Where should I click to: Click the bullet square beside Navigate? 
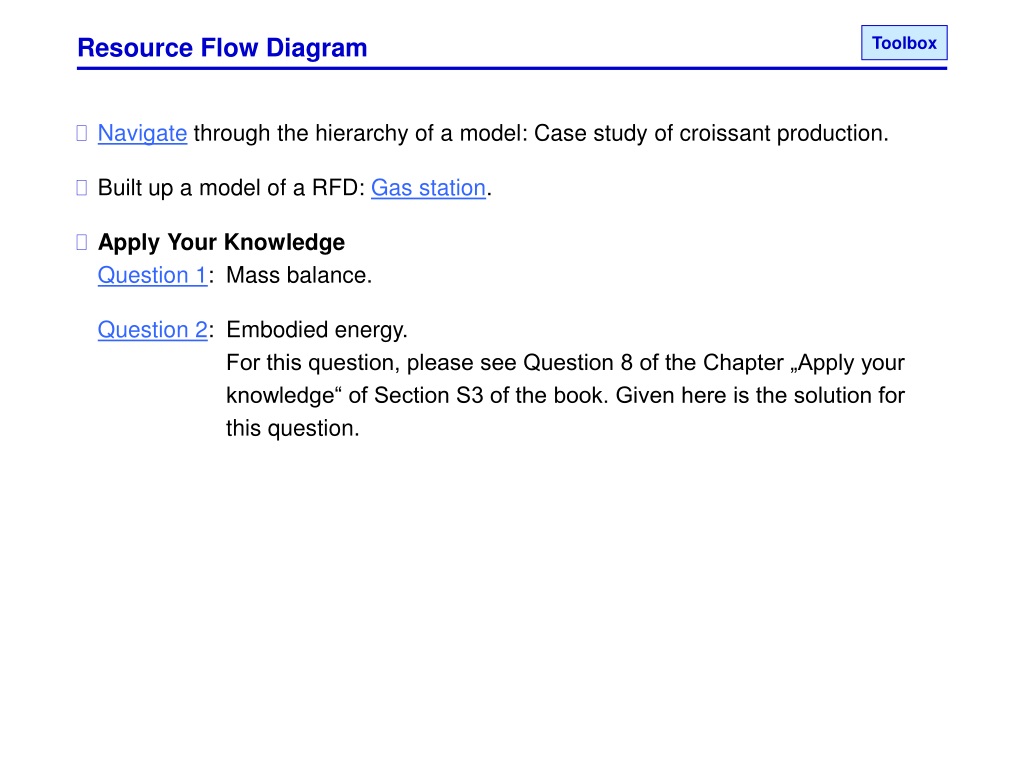(x=82, y=133)
